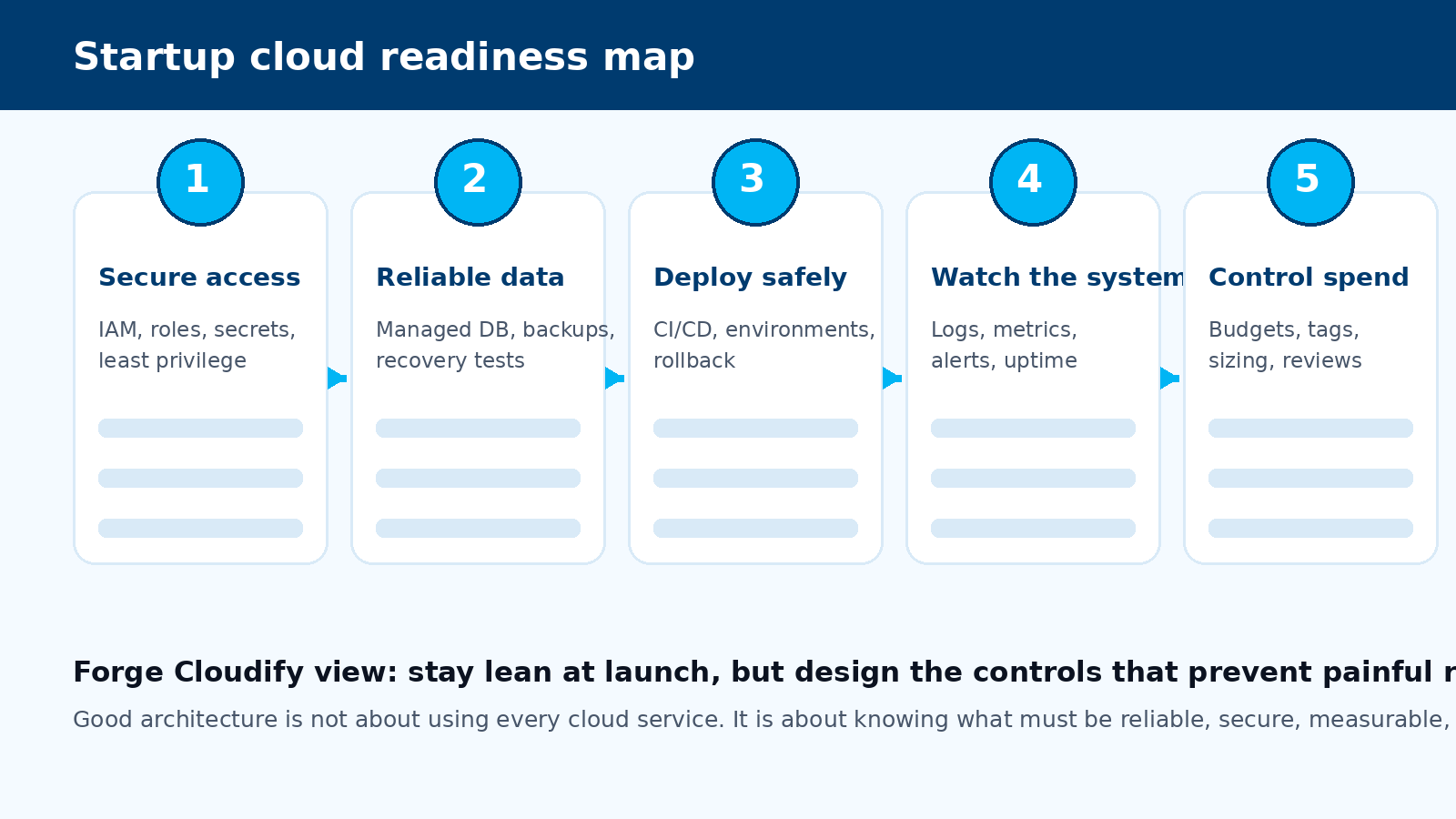This screenshot has width=1456, height=819.
Task: Click the text 'sizing, reviews'
Action: point(1285,360)
